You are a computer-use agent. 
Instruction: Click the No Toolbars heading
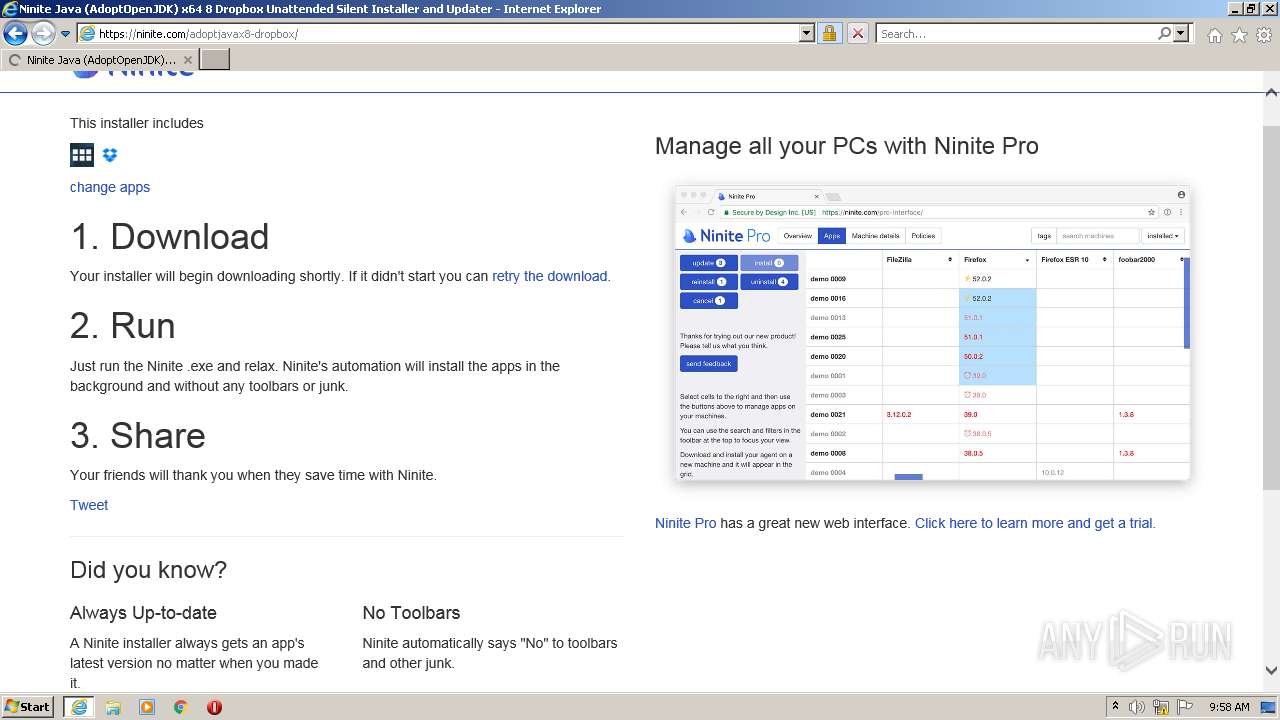click(x=411, y=612)
